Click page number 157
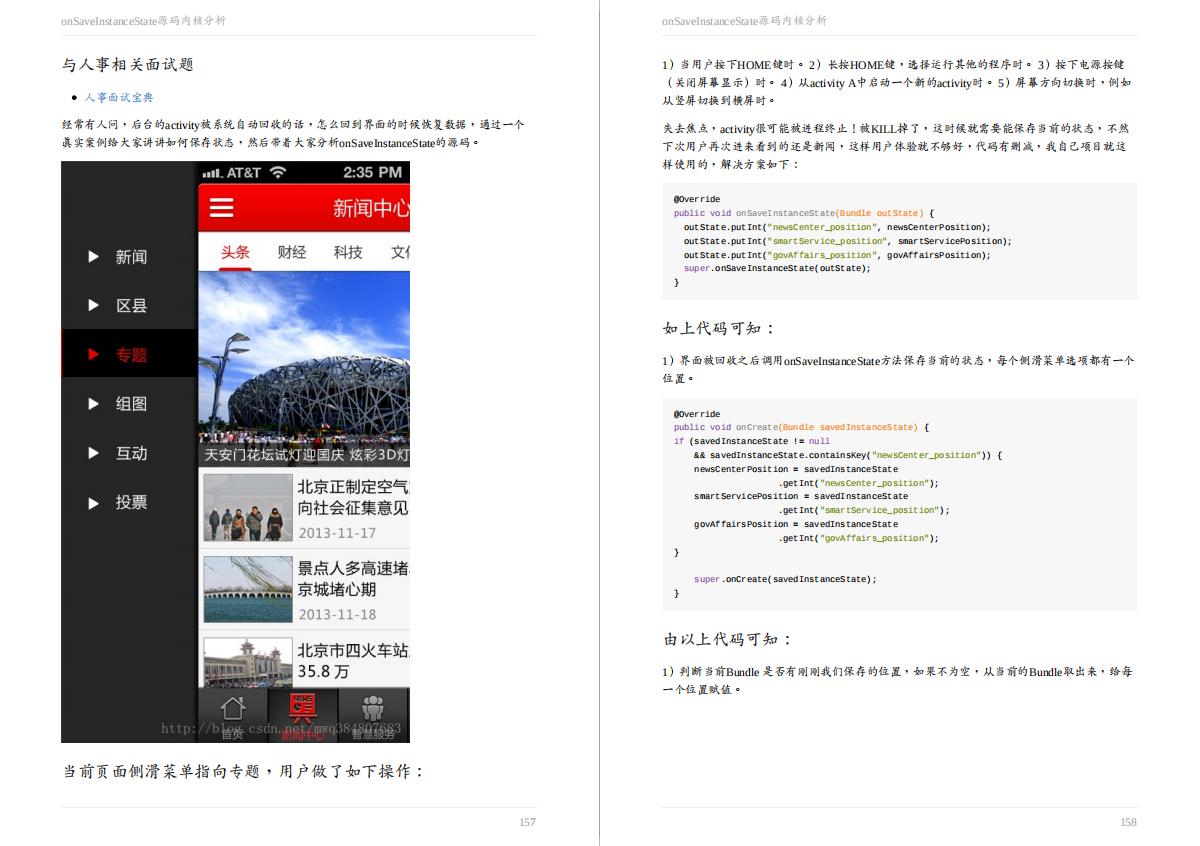This screenshot has height=846, width=1200. pos(527,822)
